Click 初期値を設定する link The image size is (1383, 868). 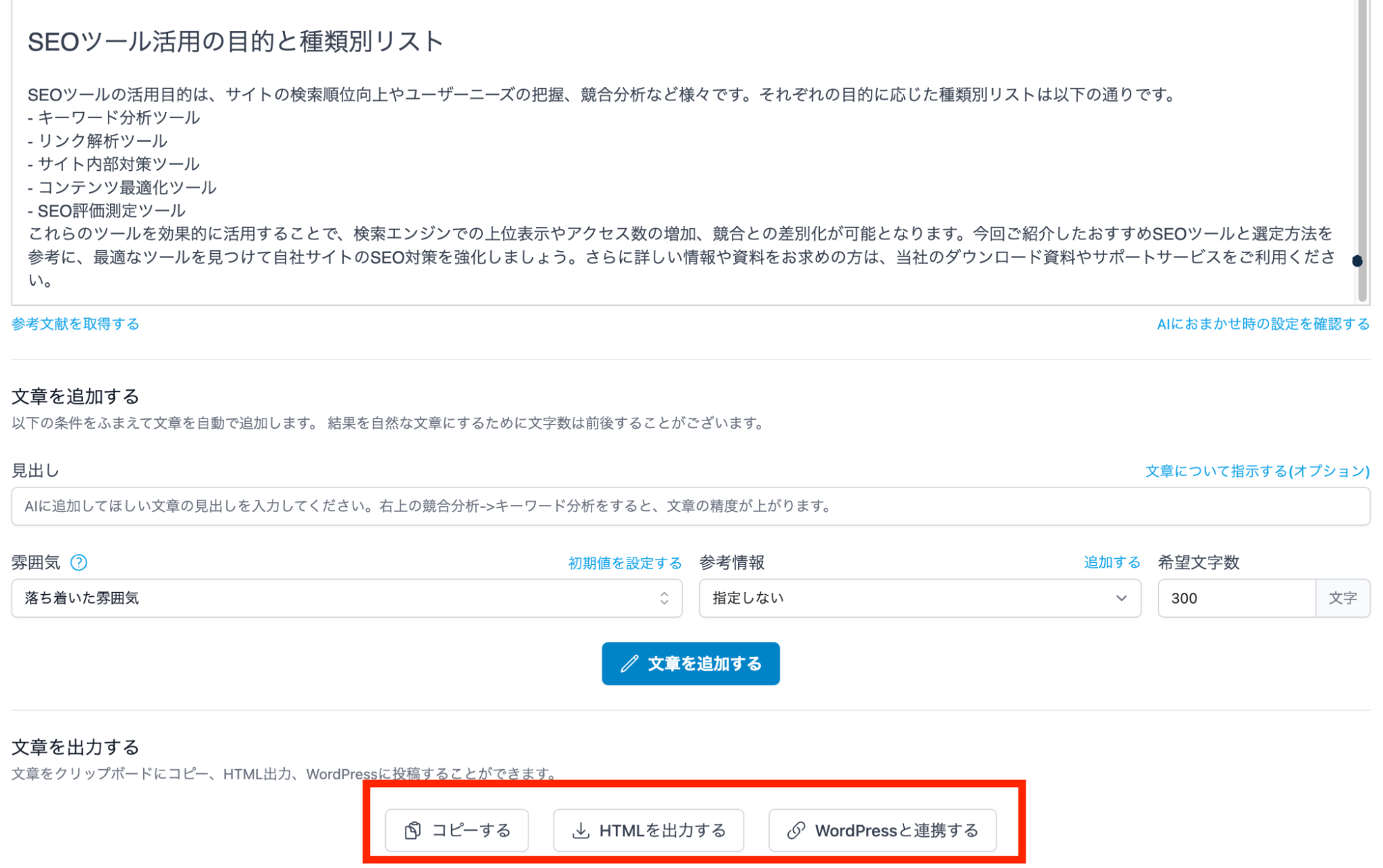pos(625,563)
